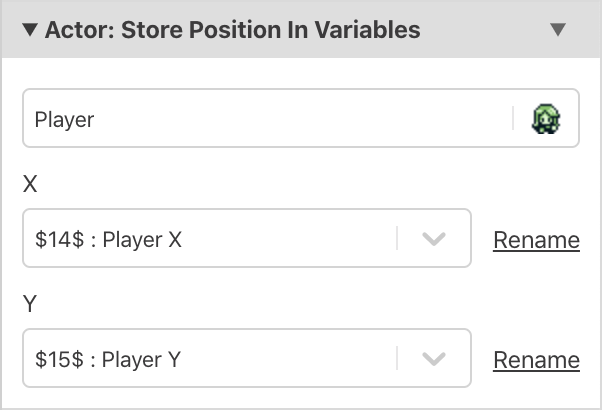Image resolution: width=602 pixels, height=410 pixels.
Task: Click the Y field label
Action: [30, 304]
